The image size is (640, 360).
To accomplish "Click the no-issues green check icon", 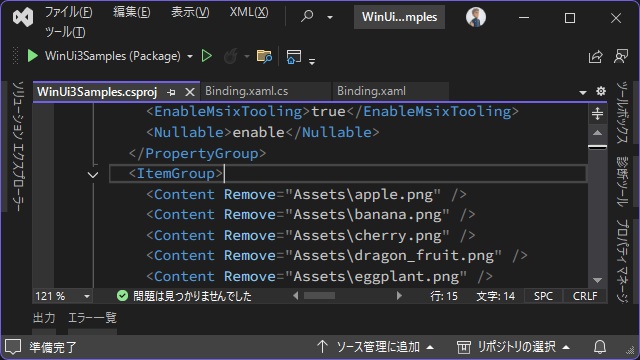I will (122, 296).
